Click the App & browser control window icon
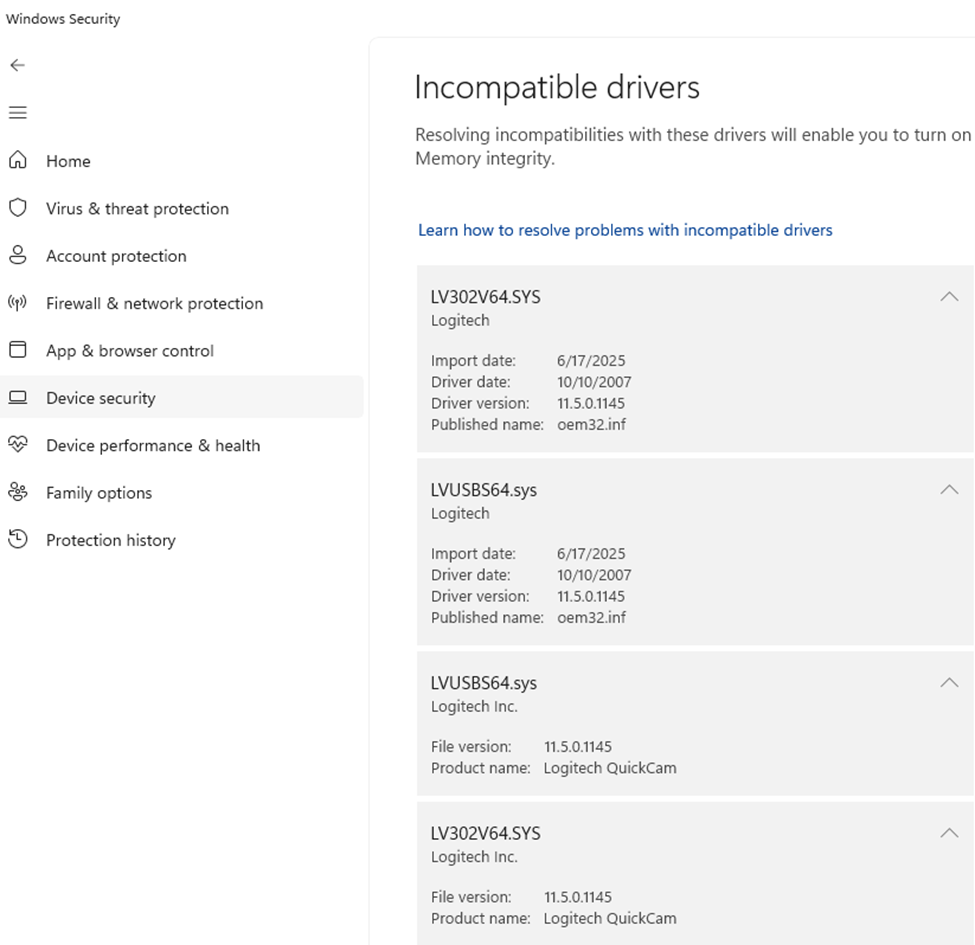The image size is (975, 945). click(x=17, y=350)
